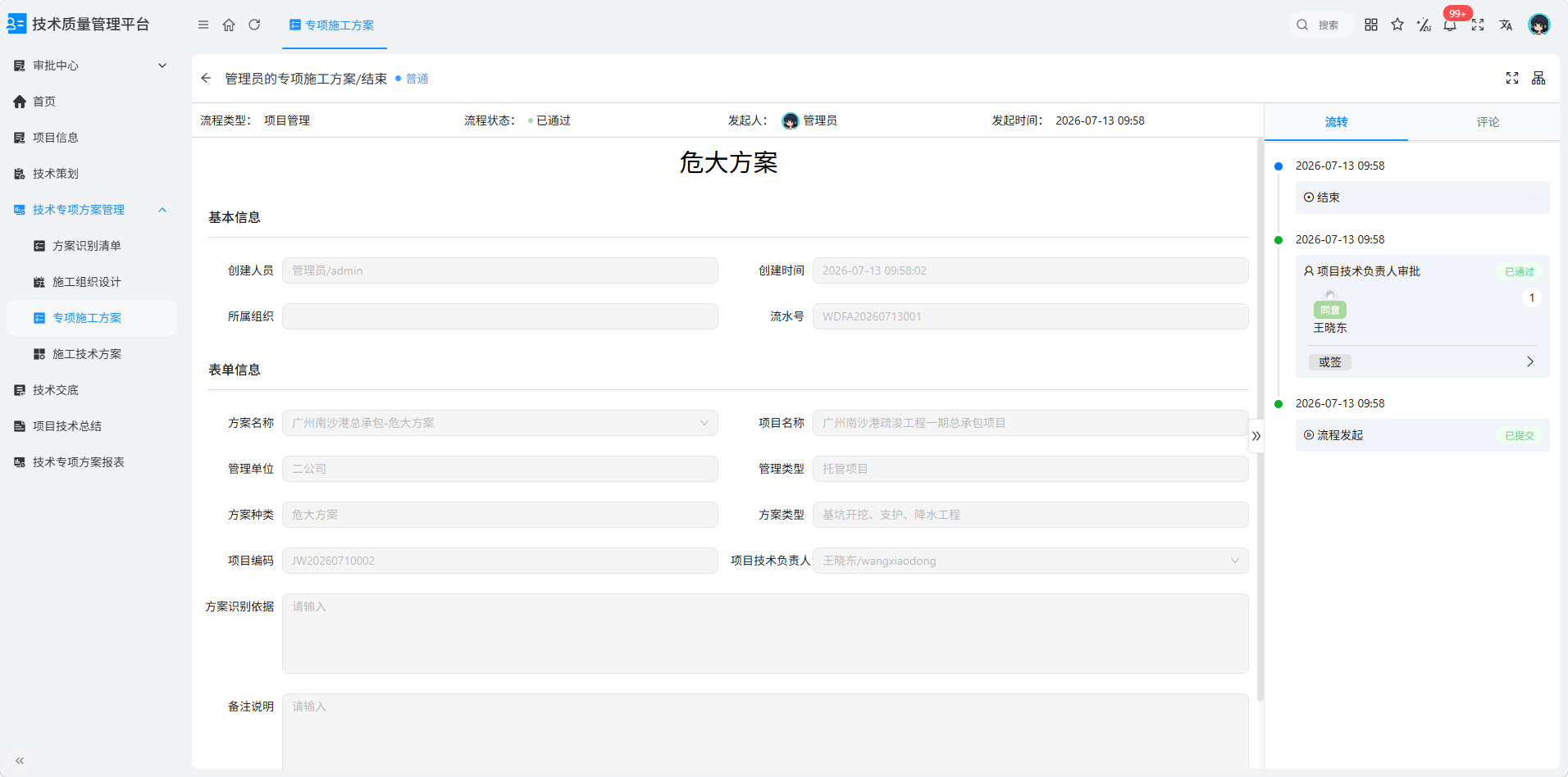The width and height of the screenshot is (1568, 777).
Task: Collapse the right flow panel
Action: click(x=1256, y=436)
